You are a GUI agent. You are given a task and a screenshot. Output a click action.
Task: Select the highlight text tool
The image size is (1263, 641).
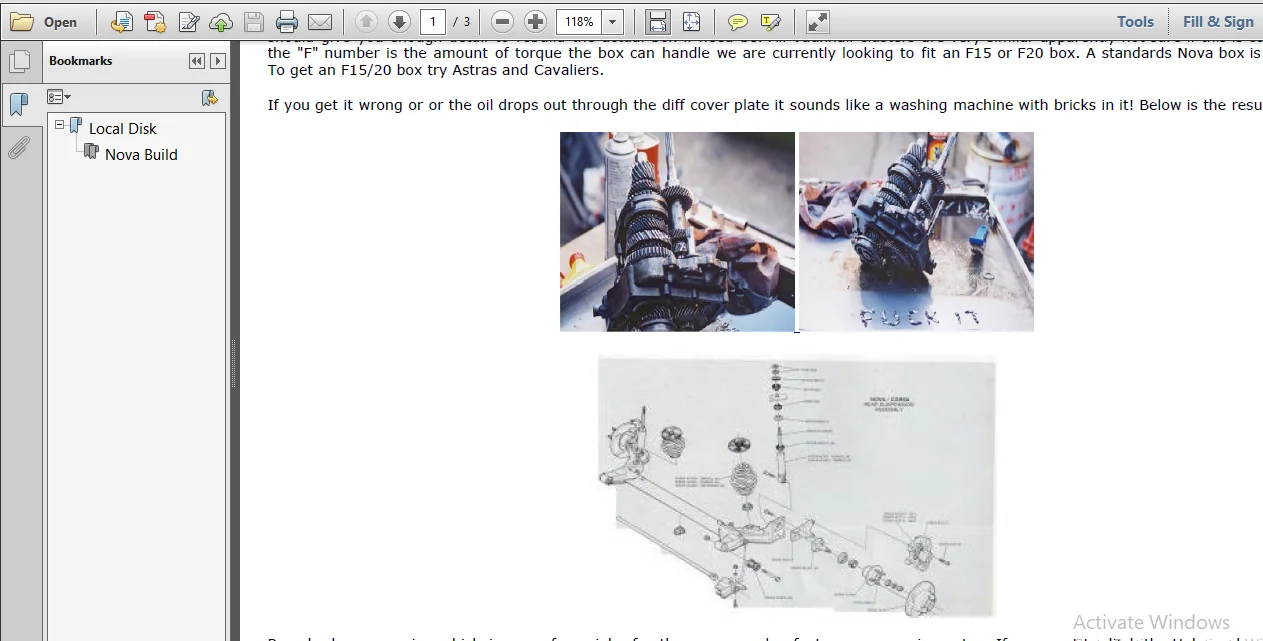pos(770,21)
